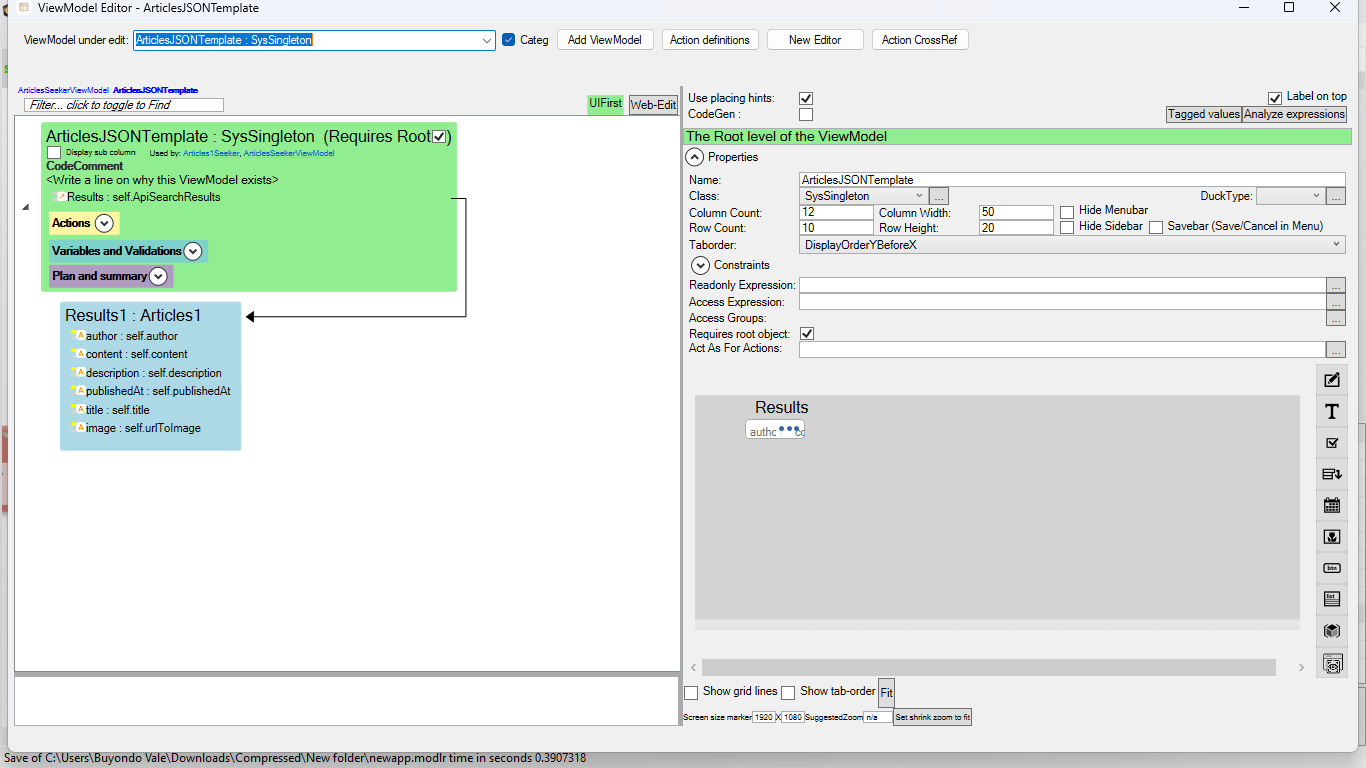Click the 3D cube component icon
1366x768 pixels.
(x=1331, y=631)
